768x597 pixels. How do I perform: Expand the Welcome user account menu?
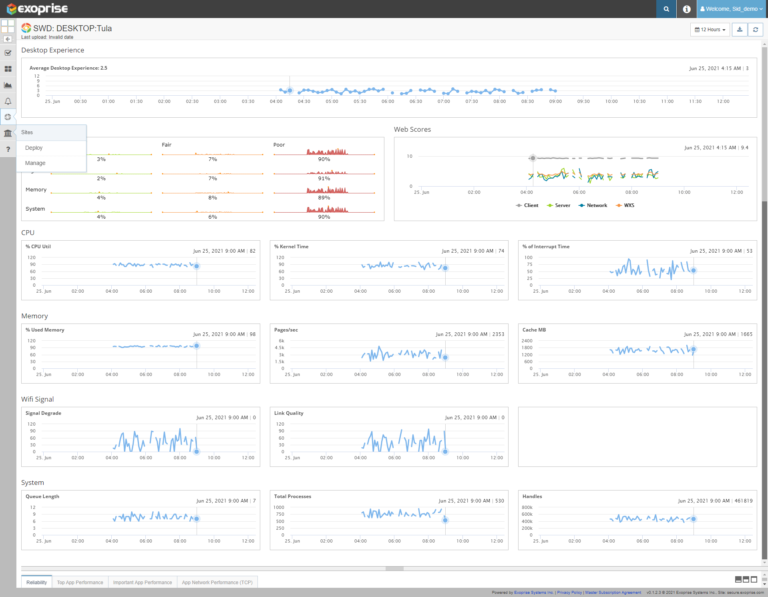(x=731, y=9)
